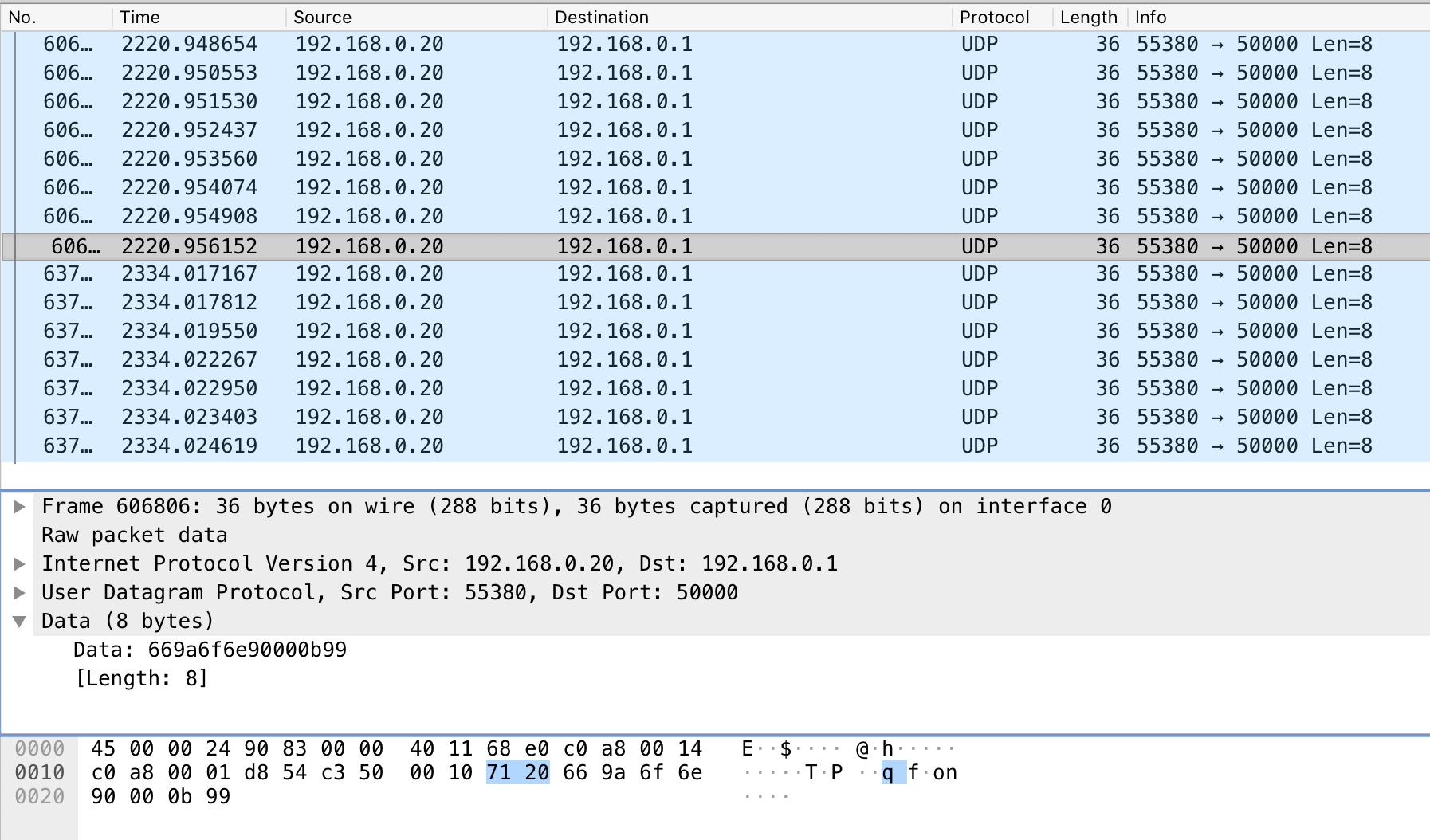1430x840 pixels.
Task: Select packet at time 2220.950553
Action: click(715, 73)
